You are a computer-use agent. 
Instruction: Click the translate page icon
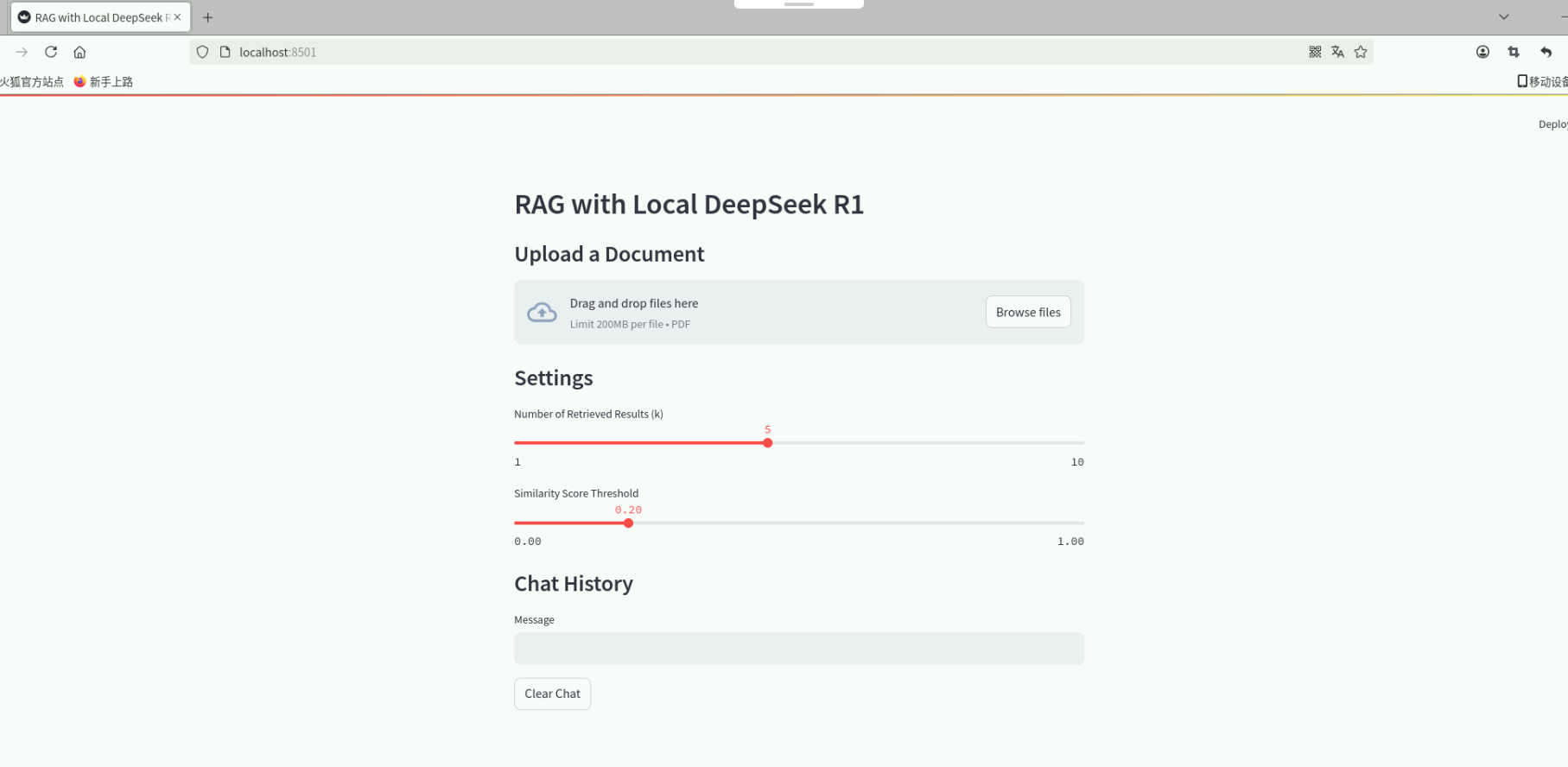(1337, 52)
